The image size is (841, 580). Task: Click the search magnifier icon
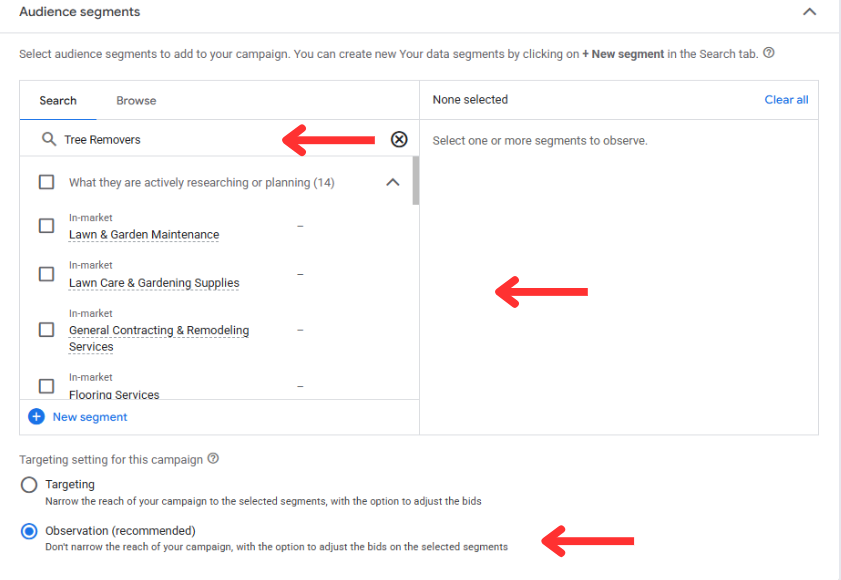(48, 140)
